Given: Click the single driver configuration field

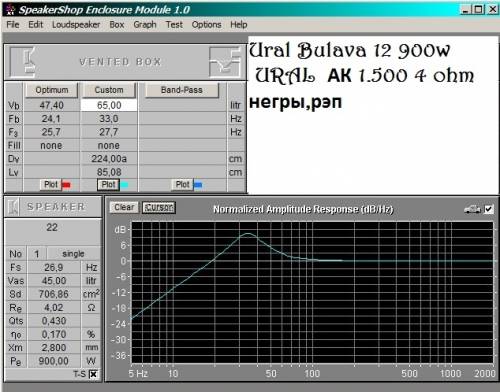Looking at the screenshot, I should (73, 254).
